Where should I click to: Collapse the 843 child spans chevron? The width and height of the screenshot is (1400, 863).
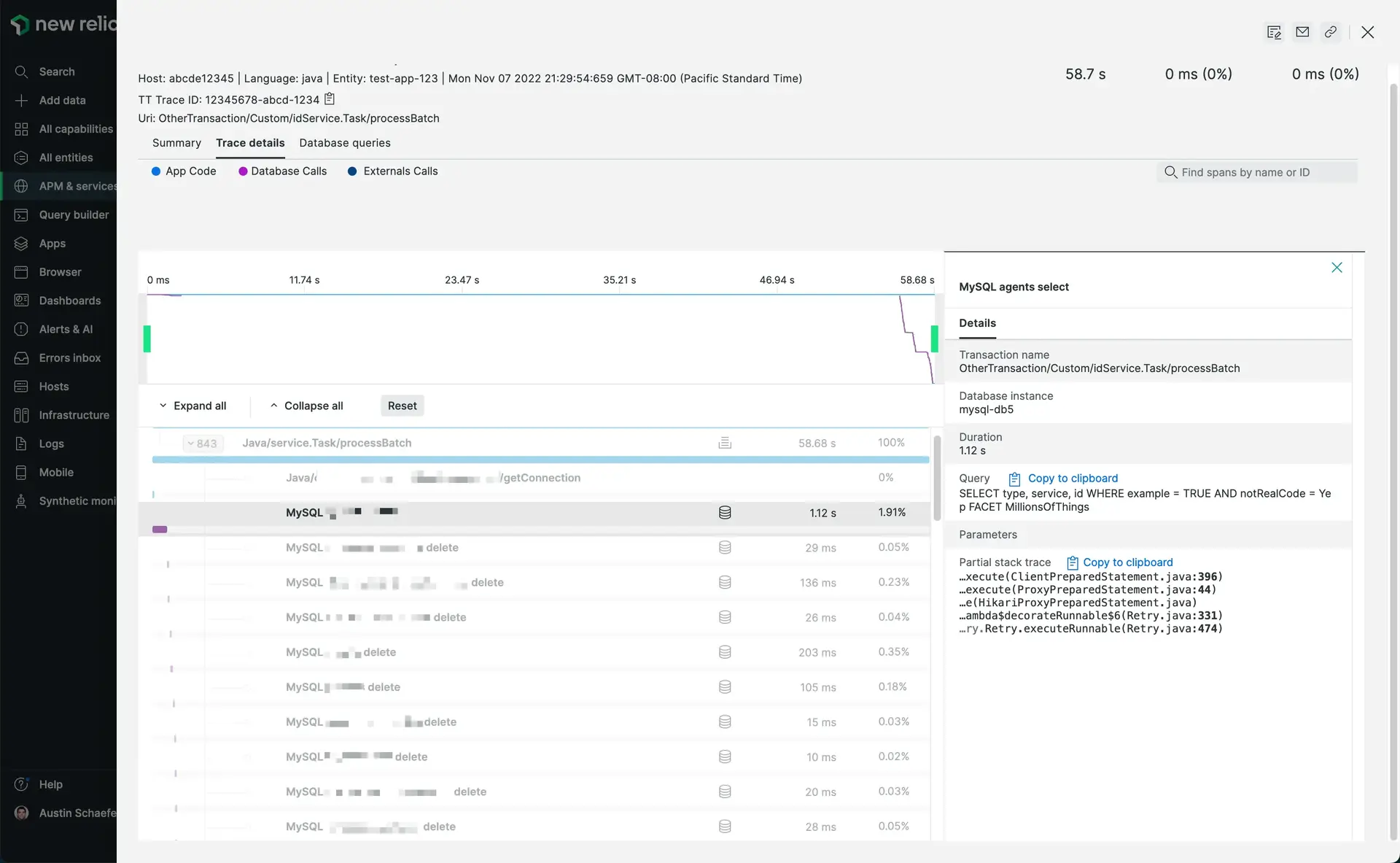coord(202,444)
